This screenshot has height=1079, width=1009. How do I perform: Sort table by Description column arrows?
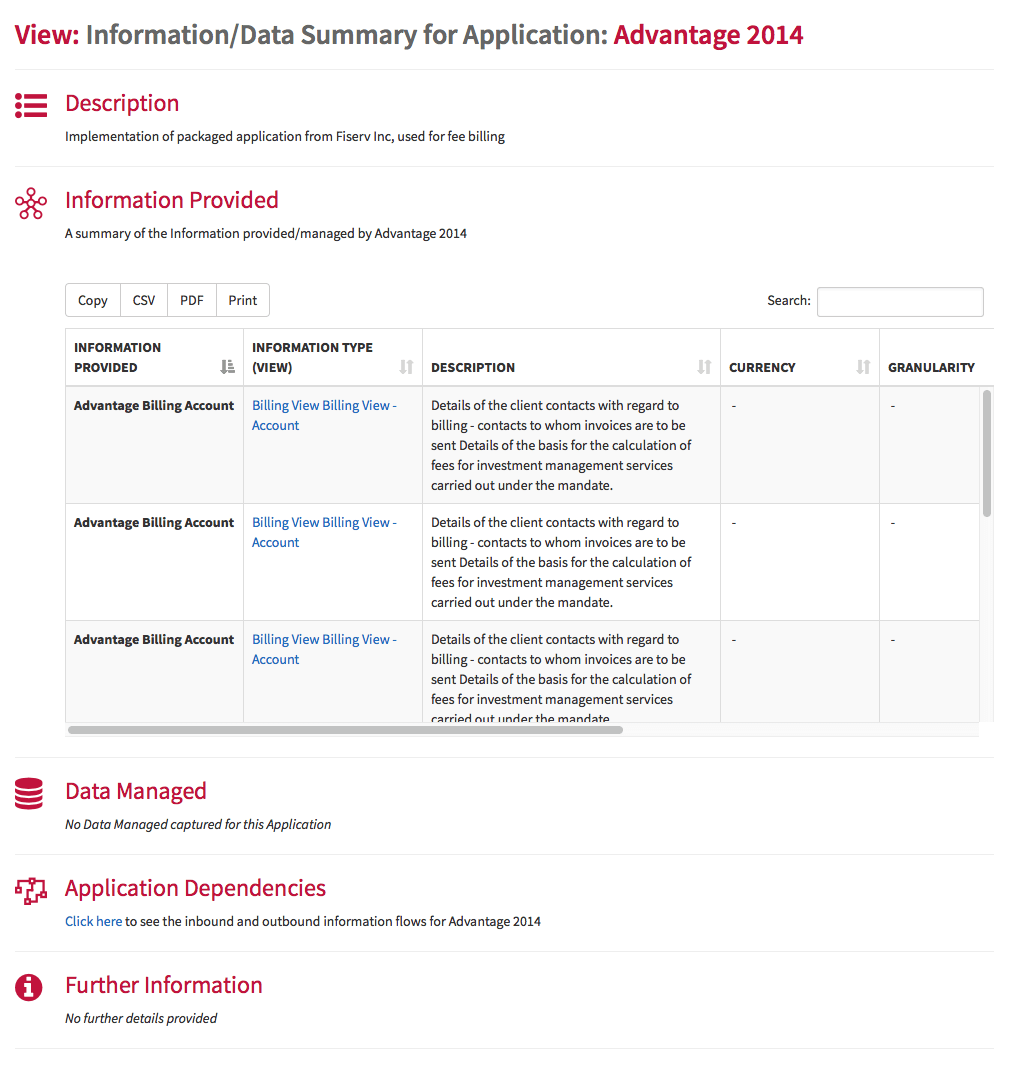click(704, 367)
